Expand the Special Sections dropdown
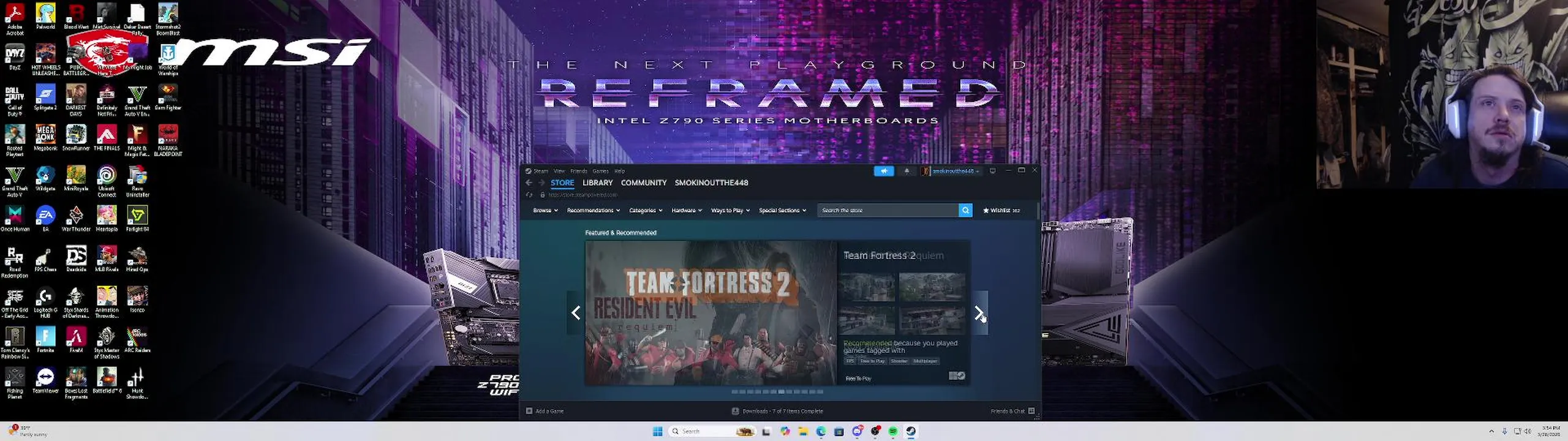Viewport: 1568px width, 441px height. point(782,210)
